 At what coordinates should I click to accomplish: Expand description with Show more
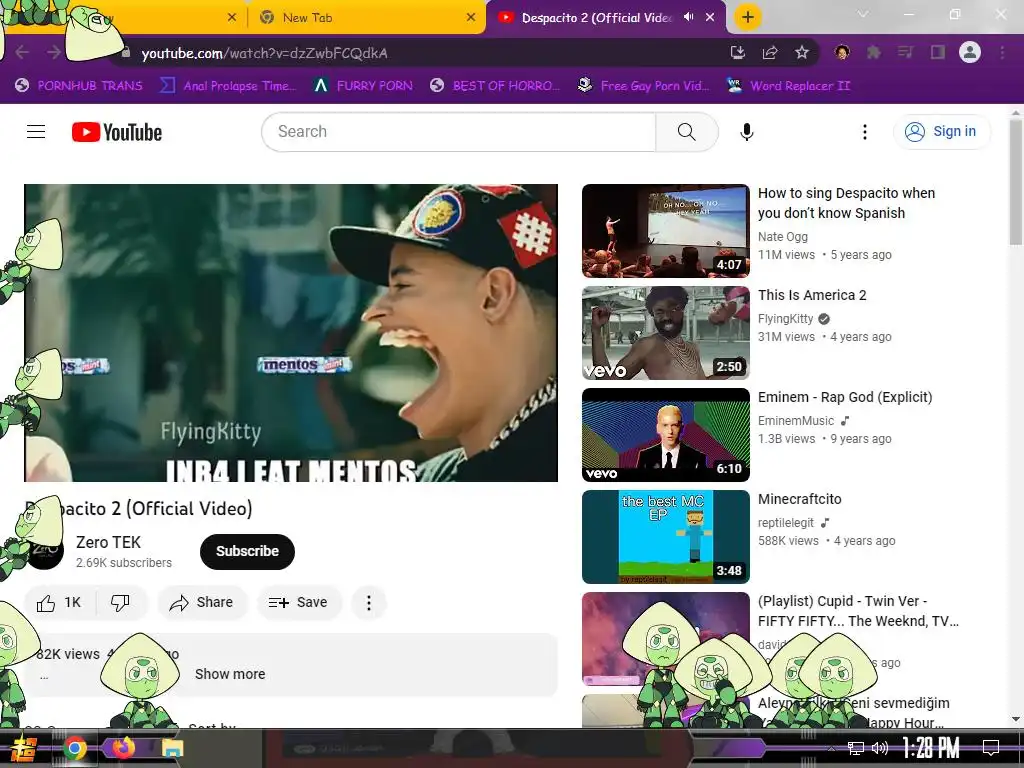(230, 674)
